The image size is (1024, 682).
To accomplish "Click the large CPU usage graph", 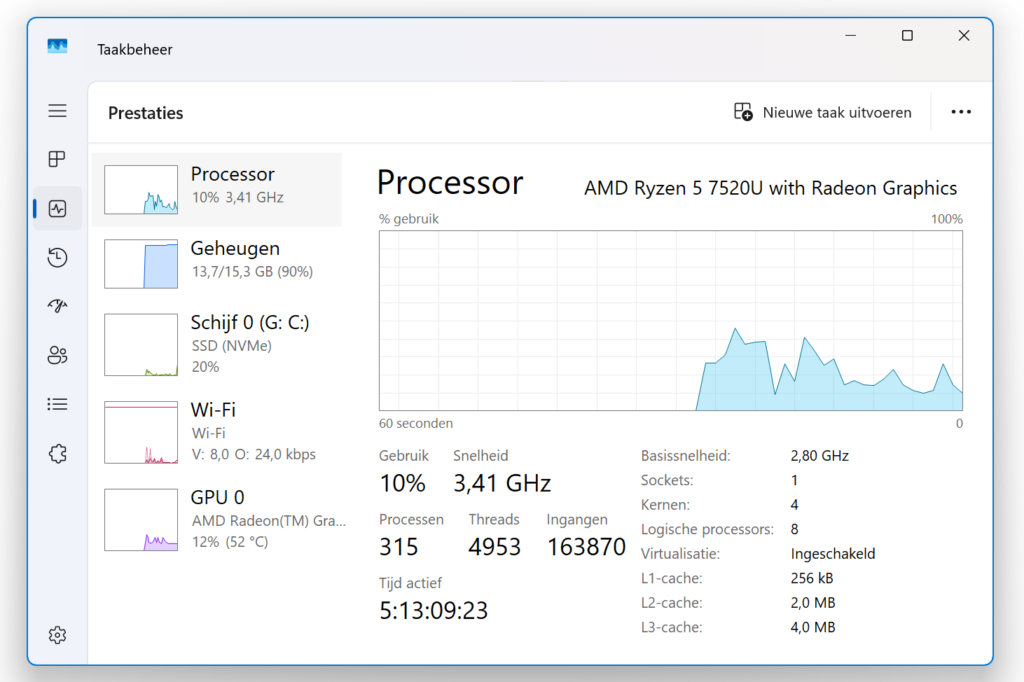I will pos(671,321).
